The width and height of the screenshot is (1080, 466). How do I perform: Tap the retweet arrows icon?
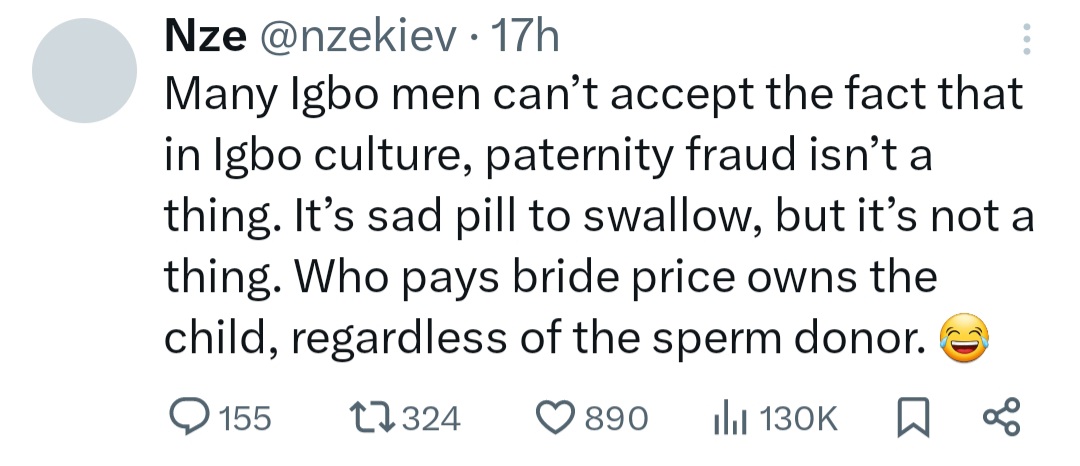click(x=372, y=417)
